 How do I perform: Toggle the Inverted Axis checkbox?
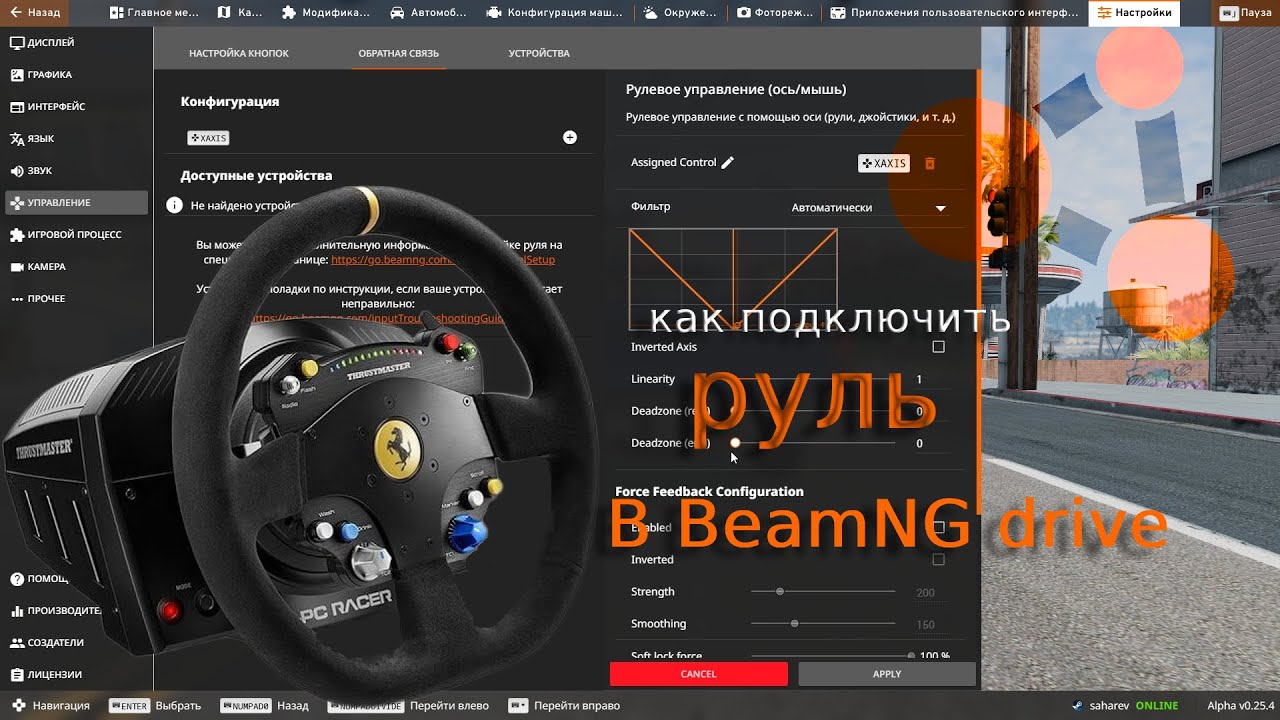coord(938,347)
